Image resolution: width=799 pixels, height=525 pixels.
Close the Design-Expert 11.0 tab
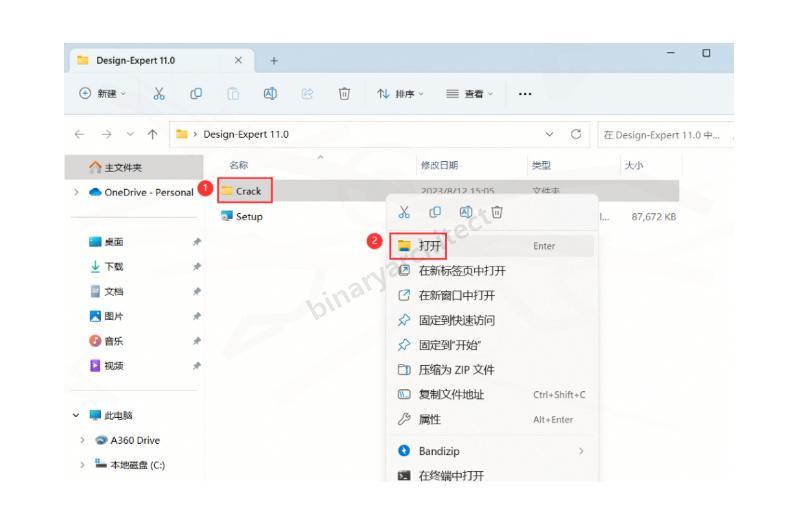[x=238, y=60]
